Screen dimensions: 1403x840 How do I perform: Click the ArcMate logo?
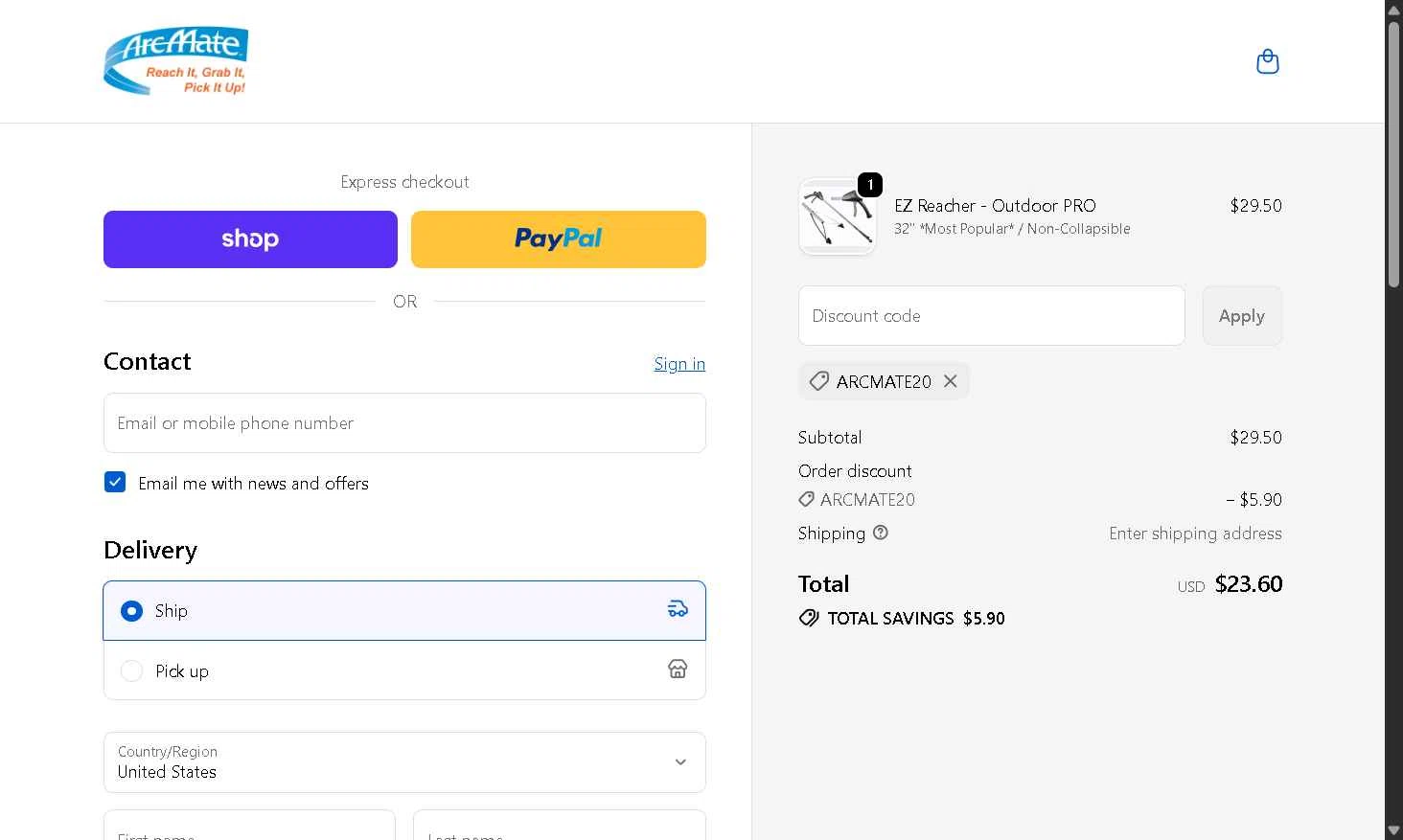[175, 61]
